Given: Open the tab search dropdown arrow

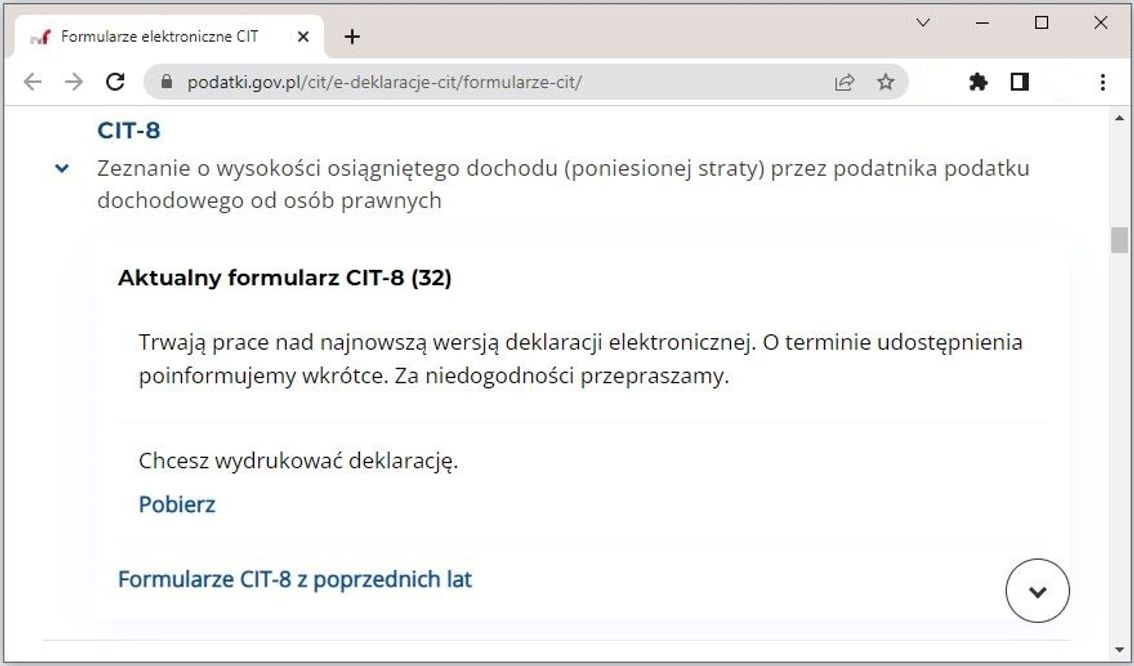Looking at the screenshot, I should (x=923, y=22).
